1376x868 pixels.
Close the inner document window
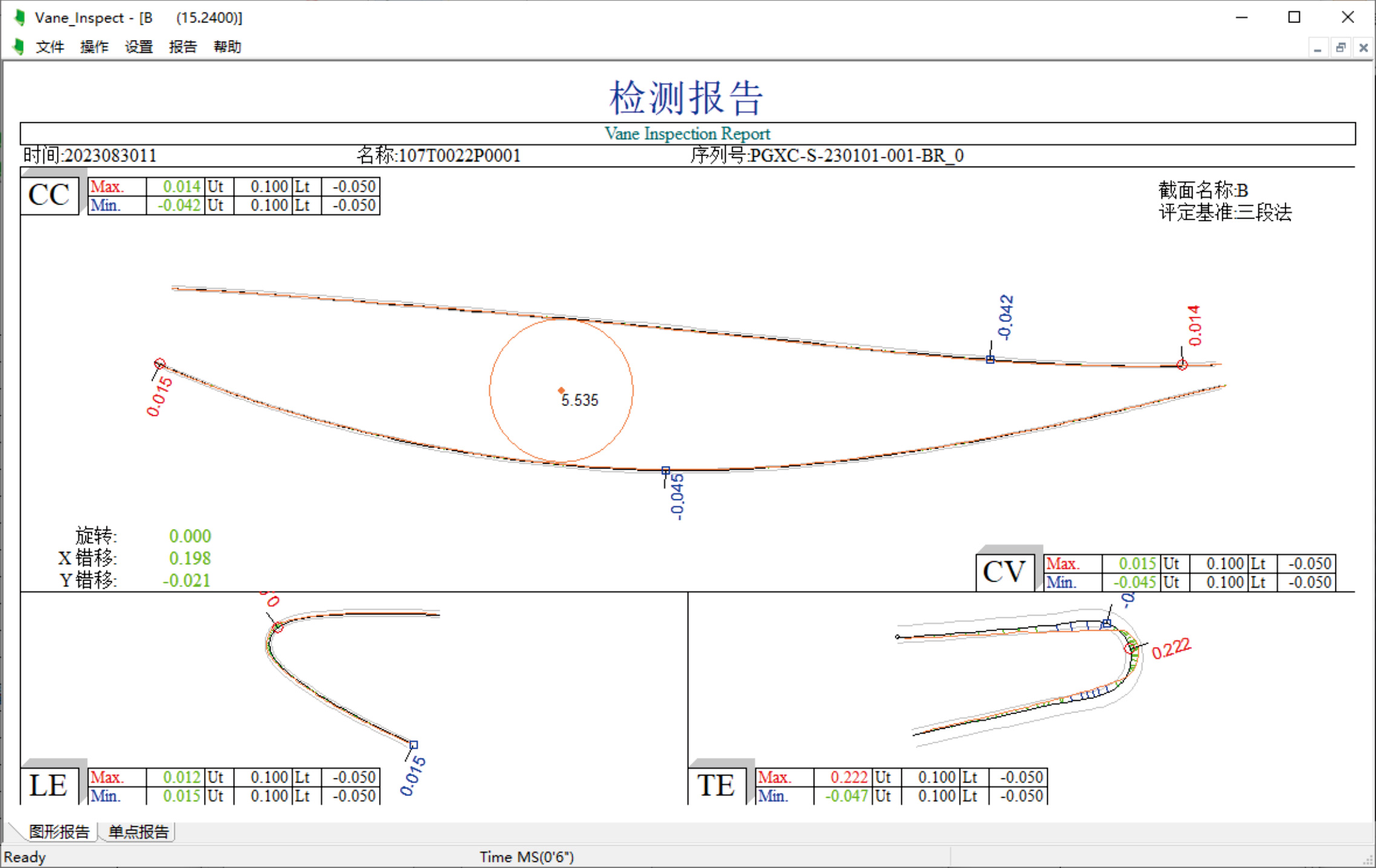(1363, 48)
